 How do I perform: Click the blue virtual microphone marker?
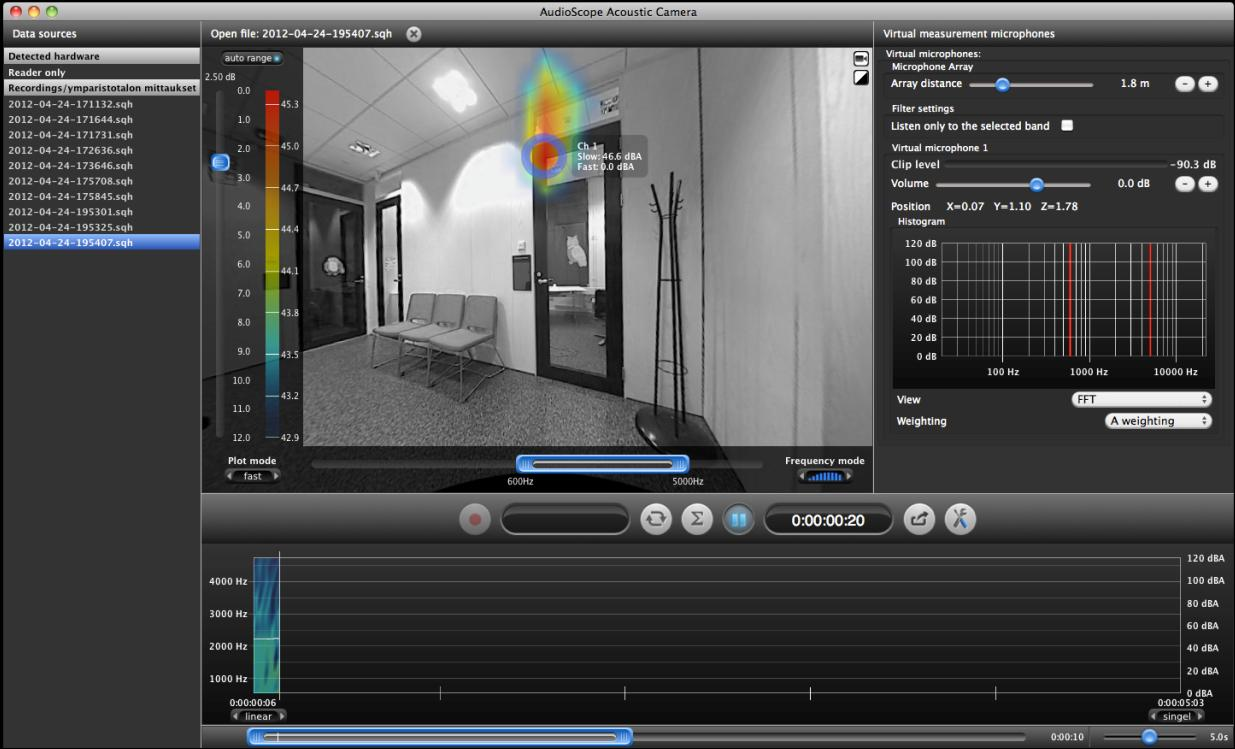[544, 156]
